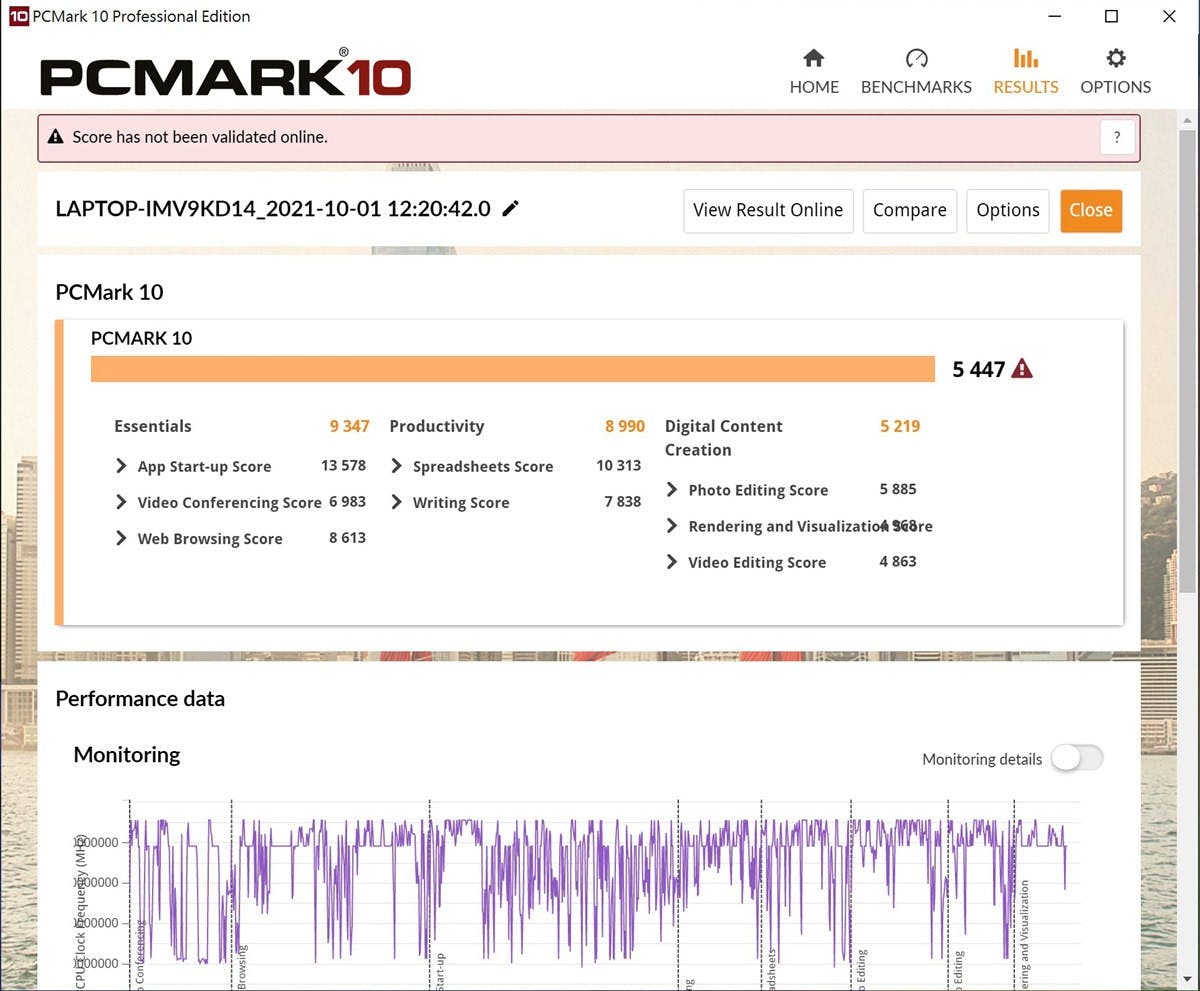Go to the OPTIONS tab
The width and height of the screenshot is (1200, 991).
pos(1115,72)
